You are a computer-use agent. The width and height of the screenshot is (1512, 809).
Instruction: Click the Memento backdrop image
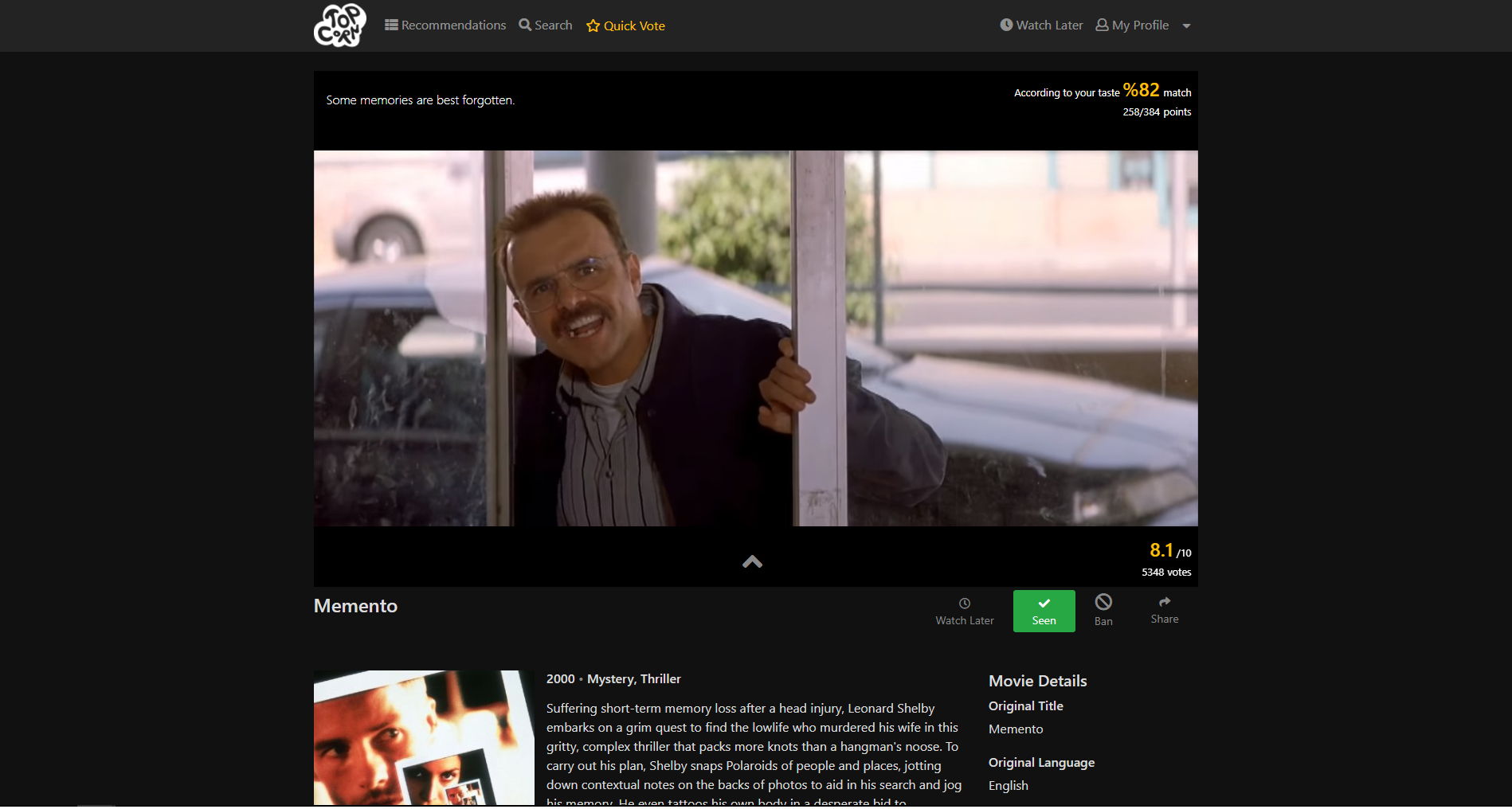click(x=756, y=338)
